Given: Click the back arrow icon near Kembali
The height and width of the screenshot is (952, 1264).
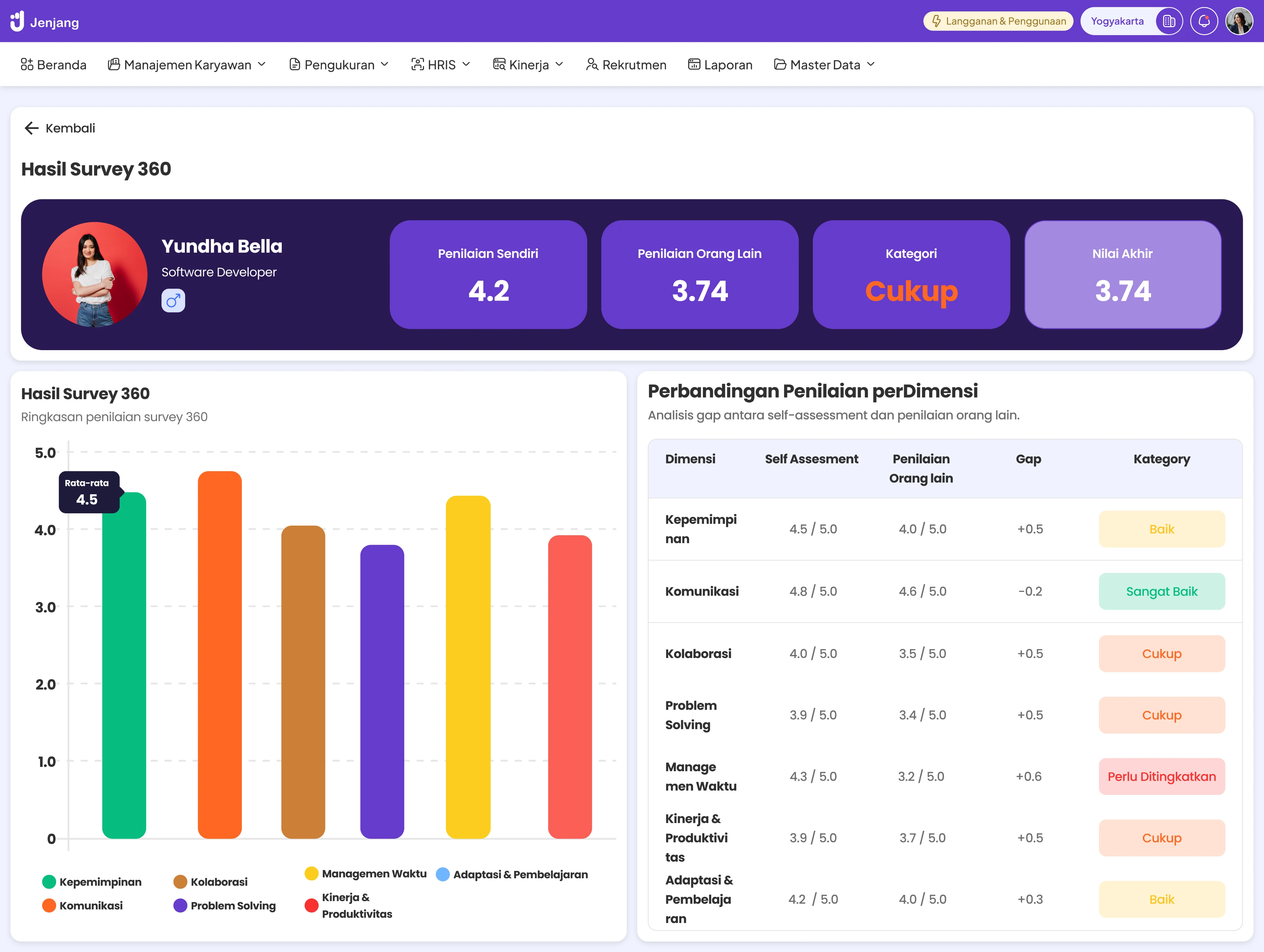Looking at the screenshot, I should [x=31, y=128].
